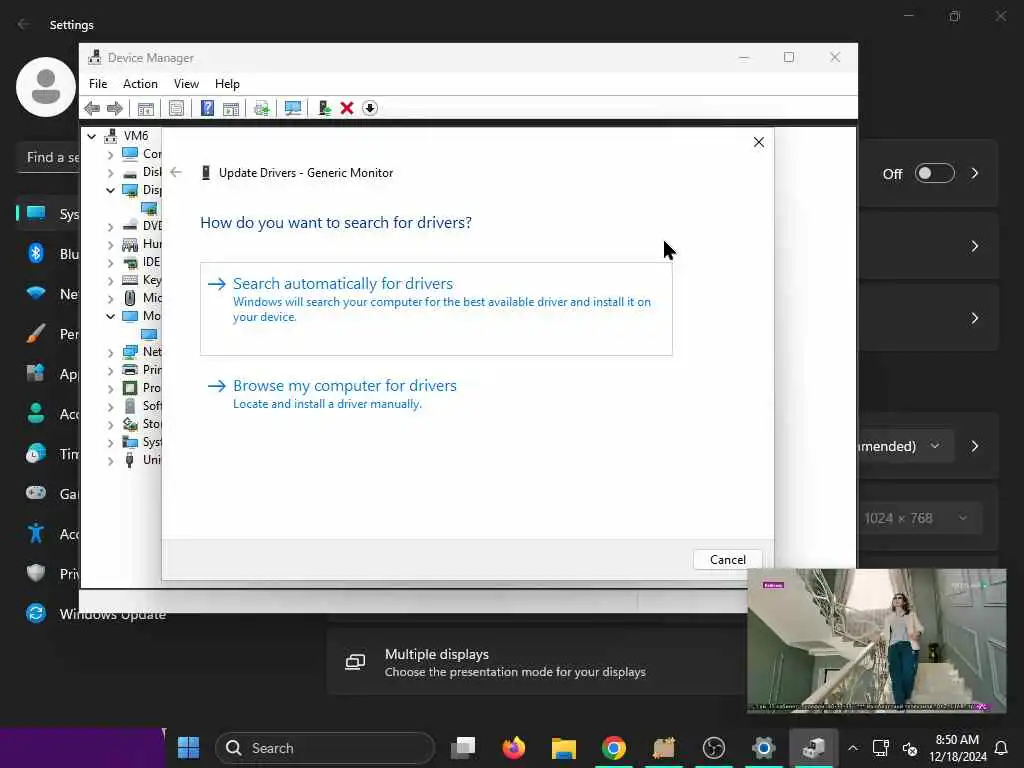1024x768 pixels.
Task: Select the monitor child device under Monitors node
Action: click(x=149, y=334)
